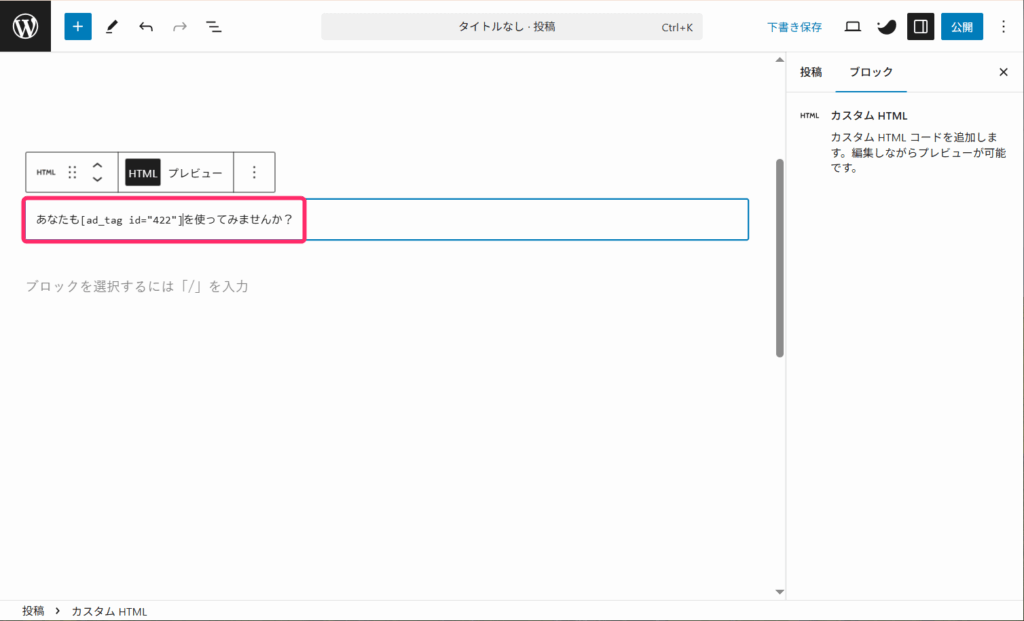Image resolution: width=1024 pixels, height=621 pixels.
Task: Switch to プレビュー mode
Action: 195,173
